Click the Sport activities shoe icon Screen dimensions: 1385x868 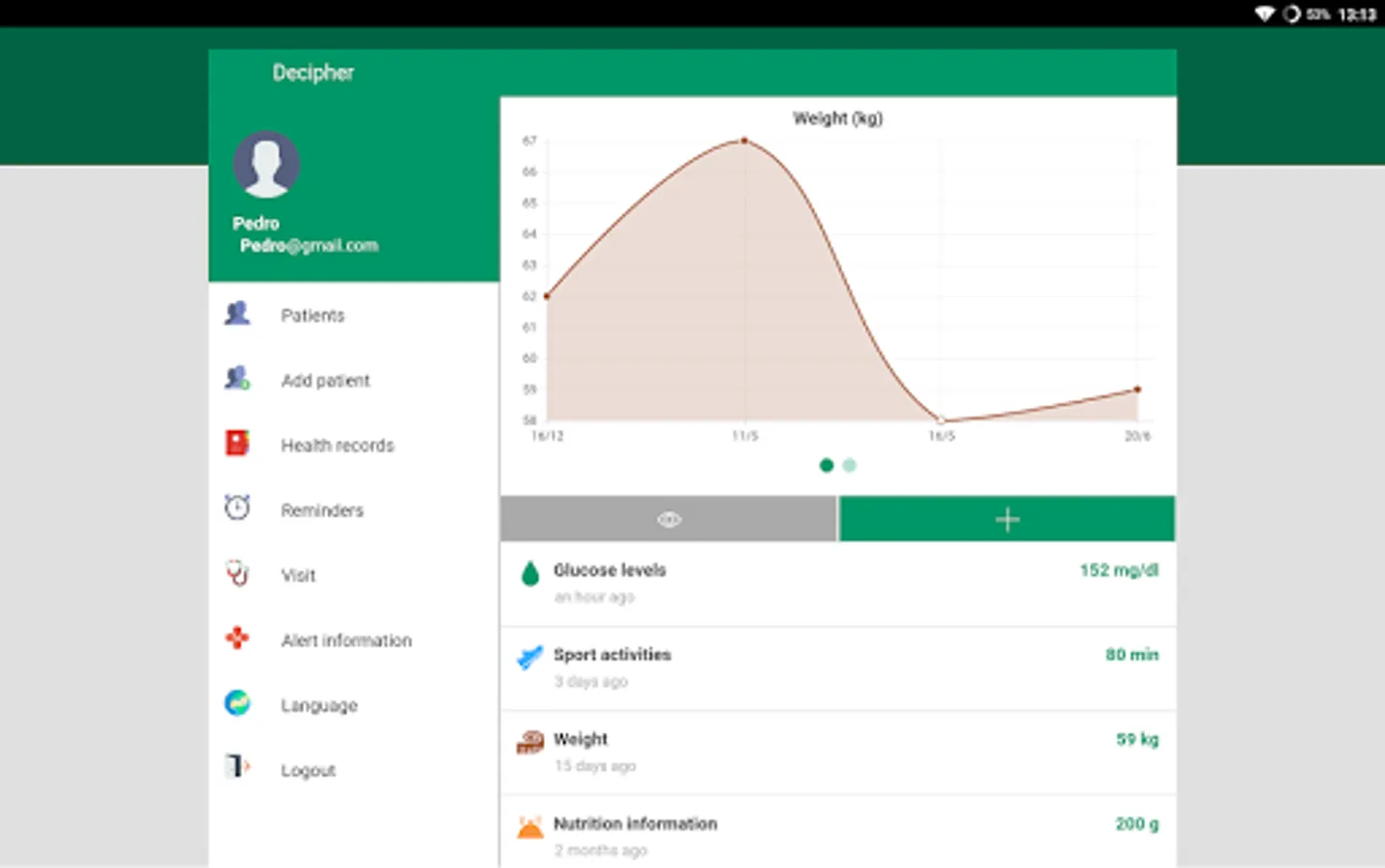coord(530,658)
